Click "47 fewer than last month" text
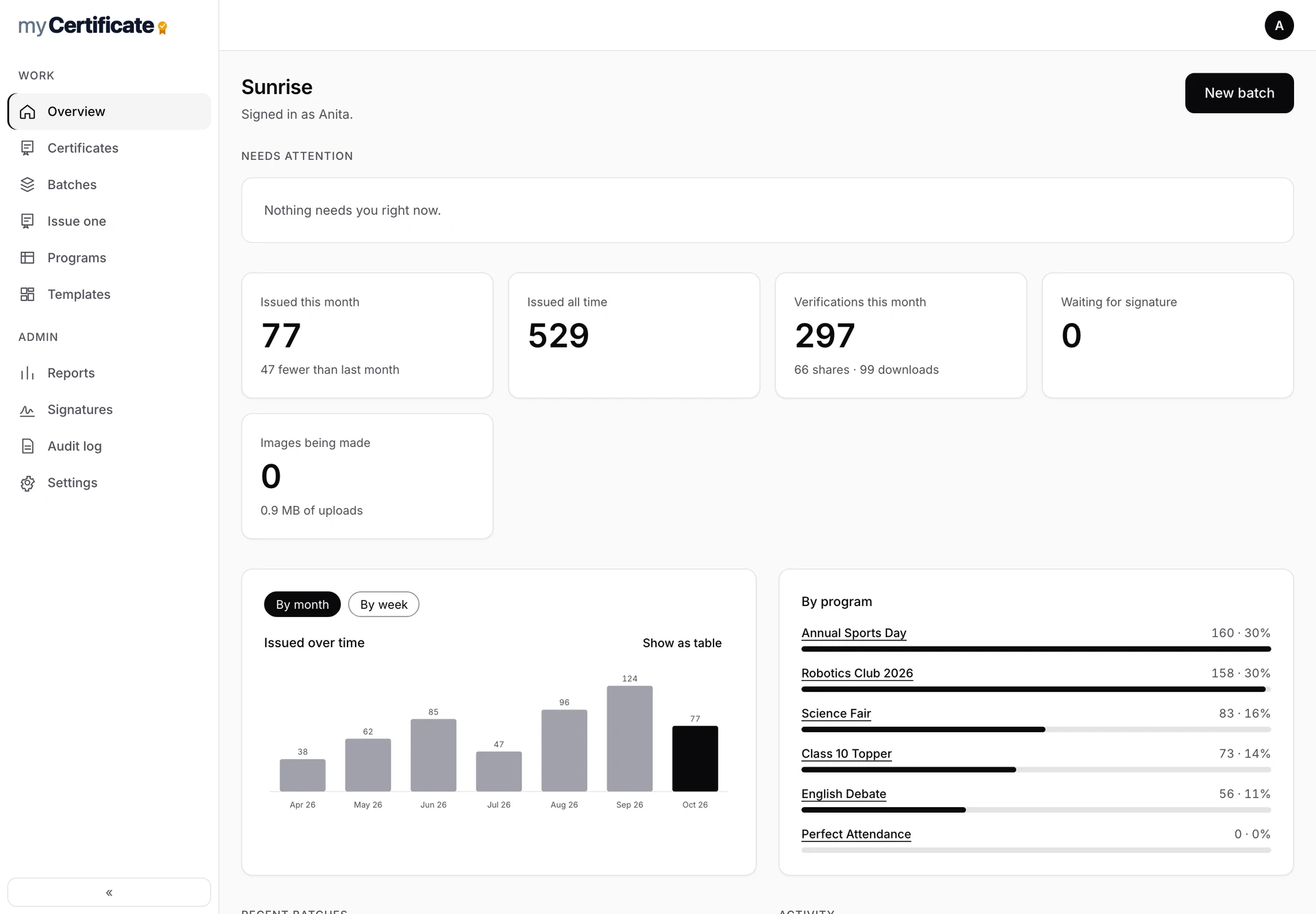The image size is (1316, 914). point(330,370)
